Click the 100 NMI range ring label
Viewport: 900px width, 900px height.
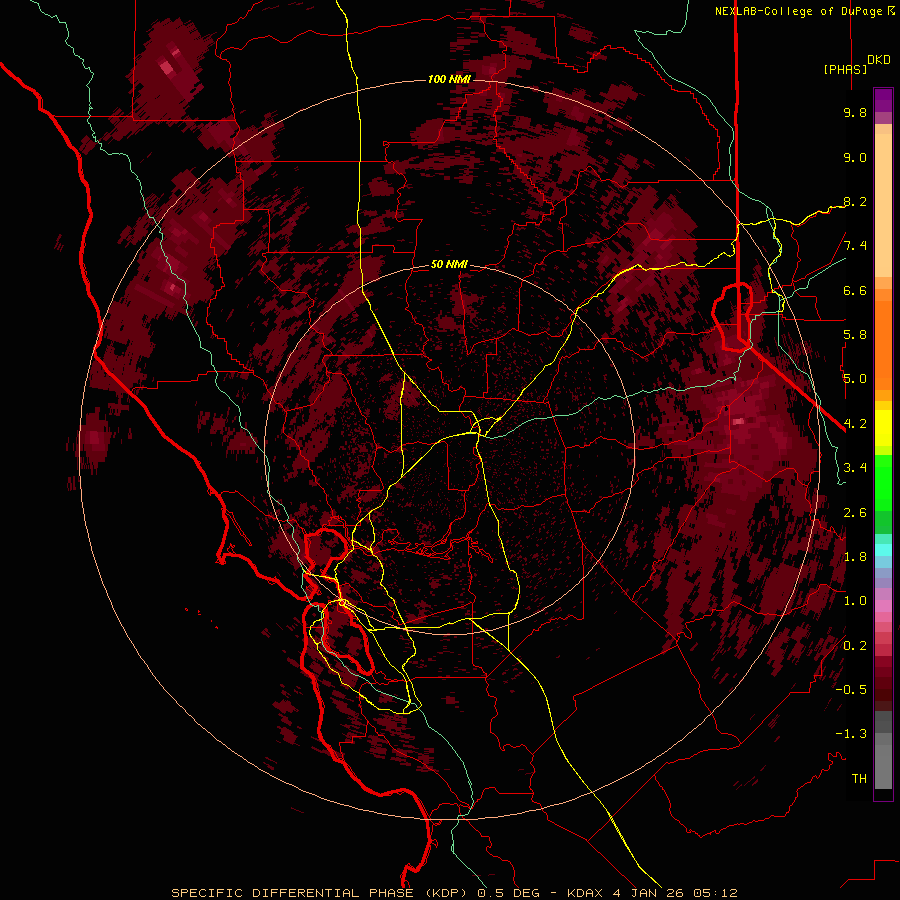(x=449, y=79)
